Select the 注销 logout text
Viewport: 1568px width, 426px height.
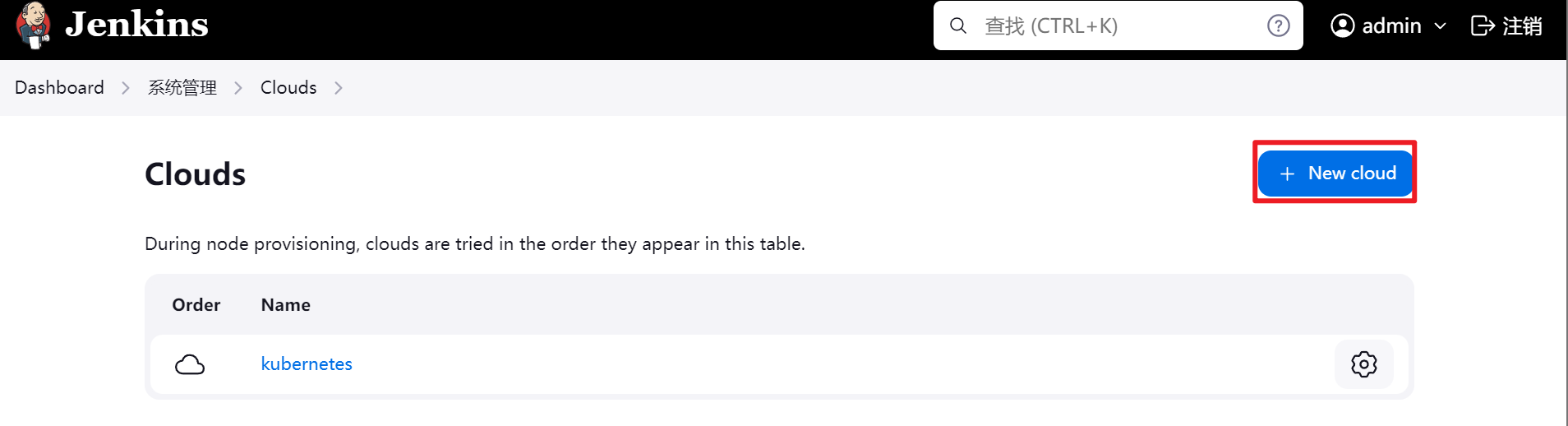tap(1522, 26)
